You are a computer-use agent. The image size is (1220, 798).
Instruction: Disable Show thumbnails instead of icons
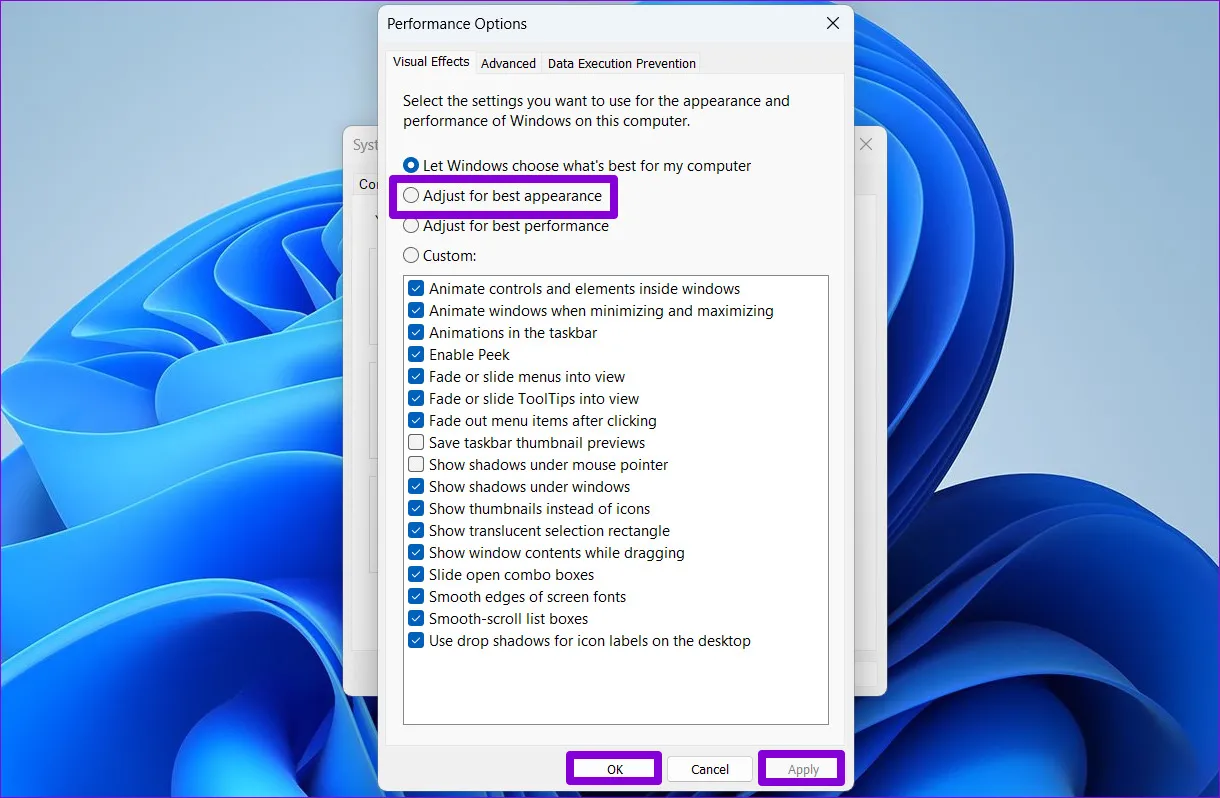click(416, 508)
